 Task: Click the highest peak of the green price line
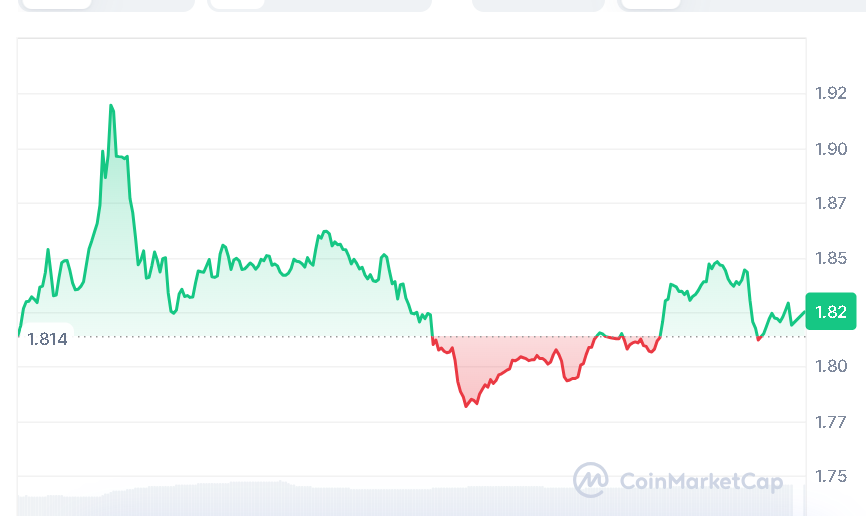coord(111,105)
